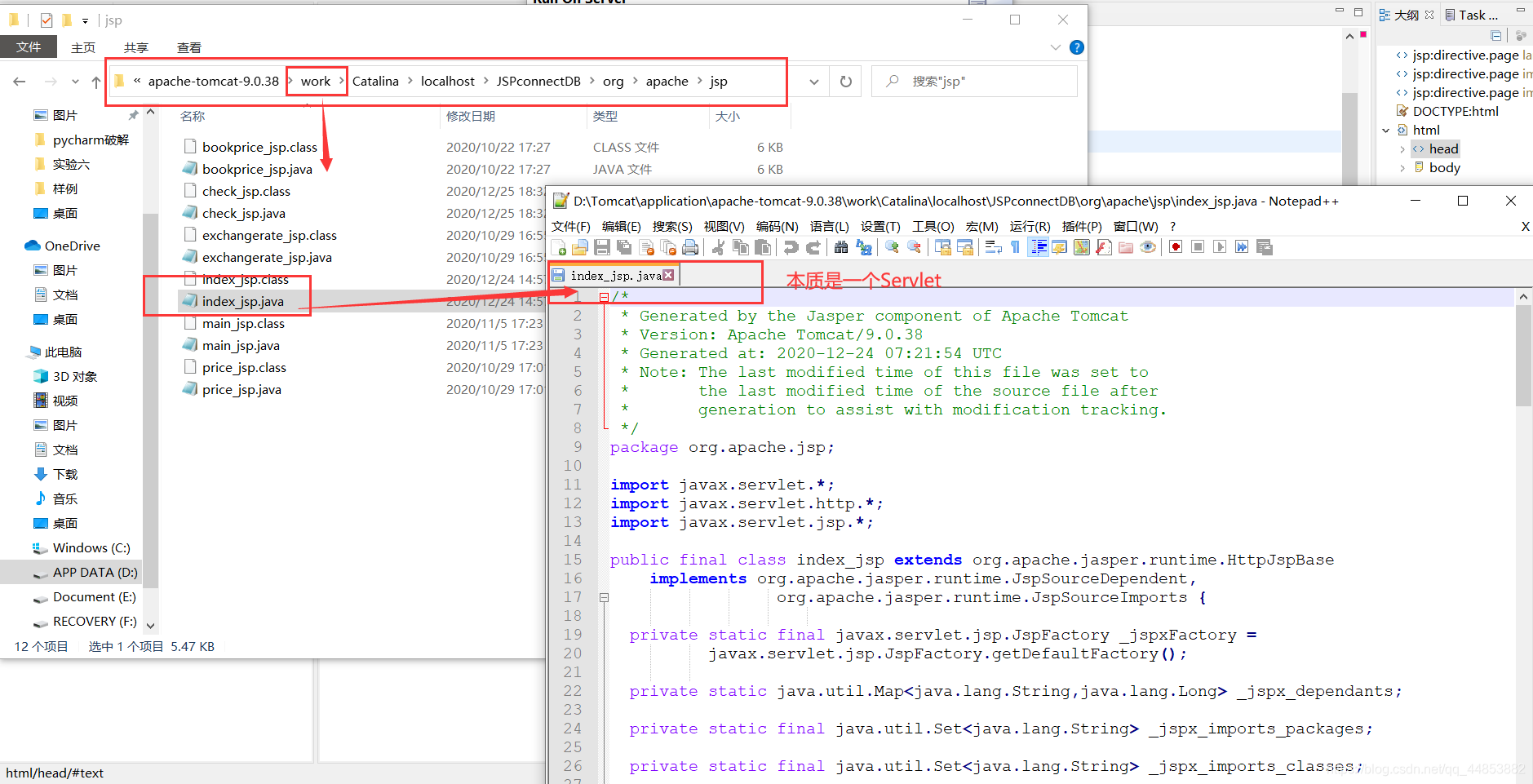Refresh the Explorer folder view
This screenshot has width=1533, height=784.
point(846,82)
